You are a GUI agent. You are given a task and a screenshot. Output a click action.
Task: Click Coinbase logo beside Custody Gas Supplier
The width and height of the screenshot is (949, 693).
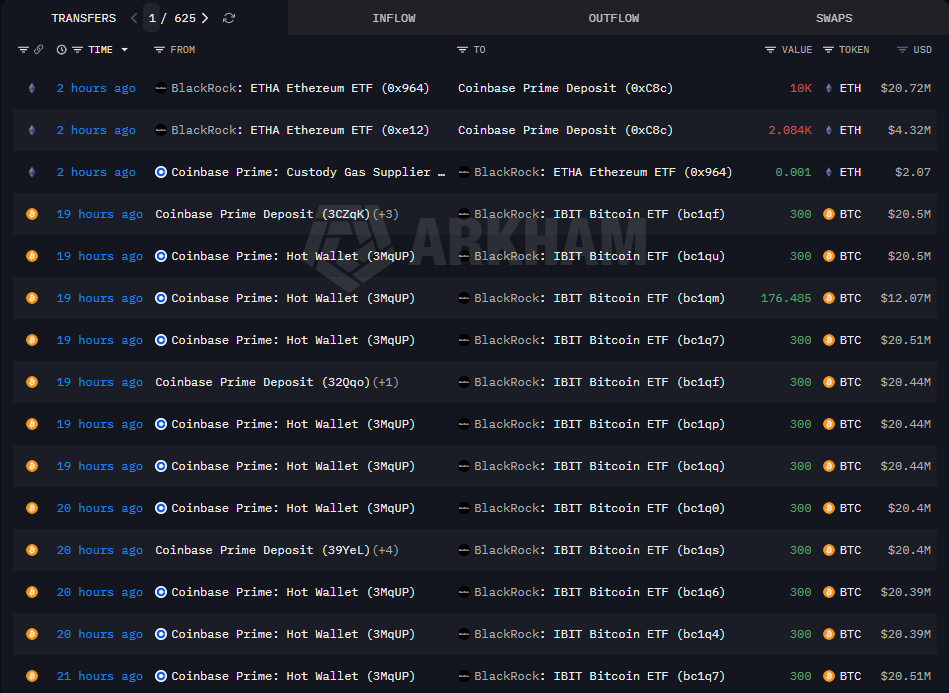click(x=160, y=172)
